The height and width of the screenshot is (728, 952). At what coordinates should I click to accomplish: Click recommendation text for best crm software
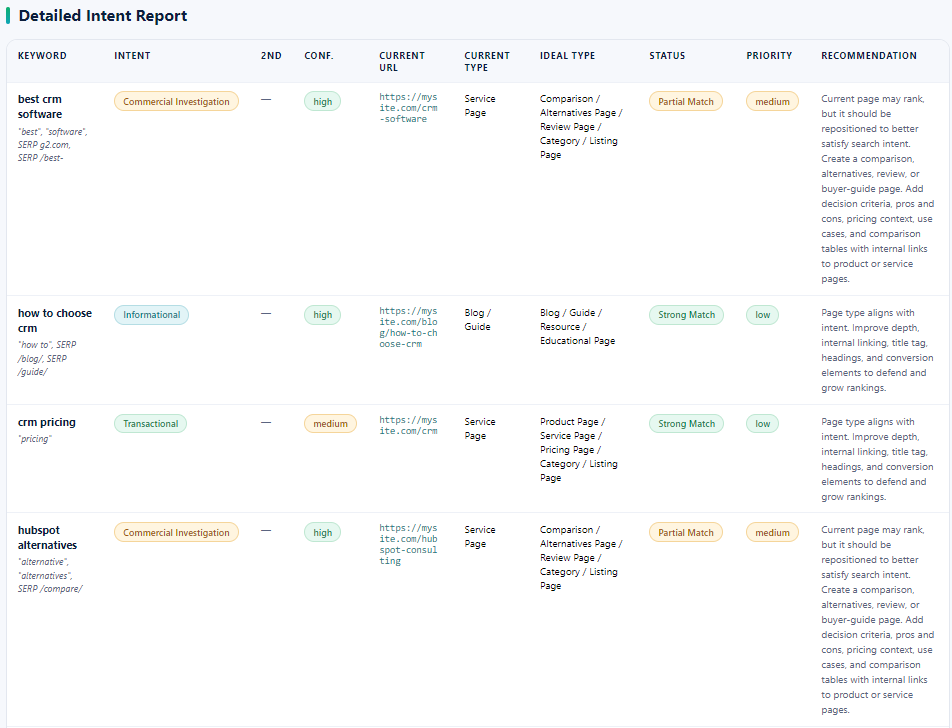point(877,189)
